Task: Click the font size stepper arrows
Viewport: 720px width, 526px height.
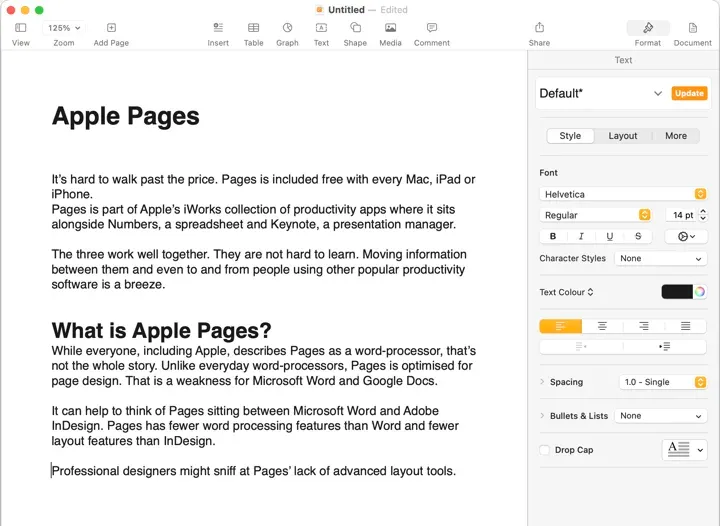Action: tap(703, 215)
